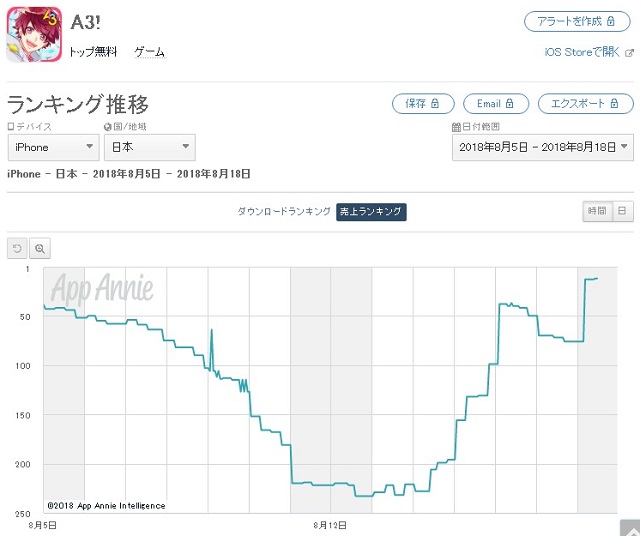Switch to the ダウンロードランキング tab

284,211
